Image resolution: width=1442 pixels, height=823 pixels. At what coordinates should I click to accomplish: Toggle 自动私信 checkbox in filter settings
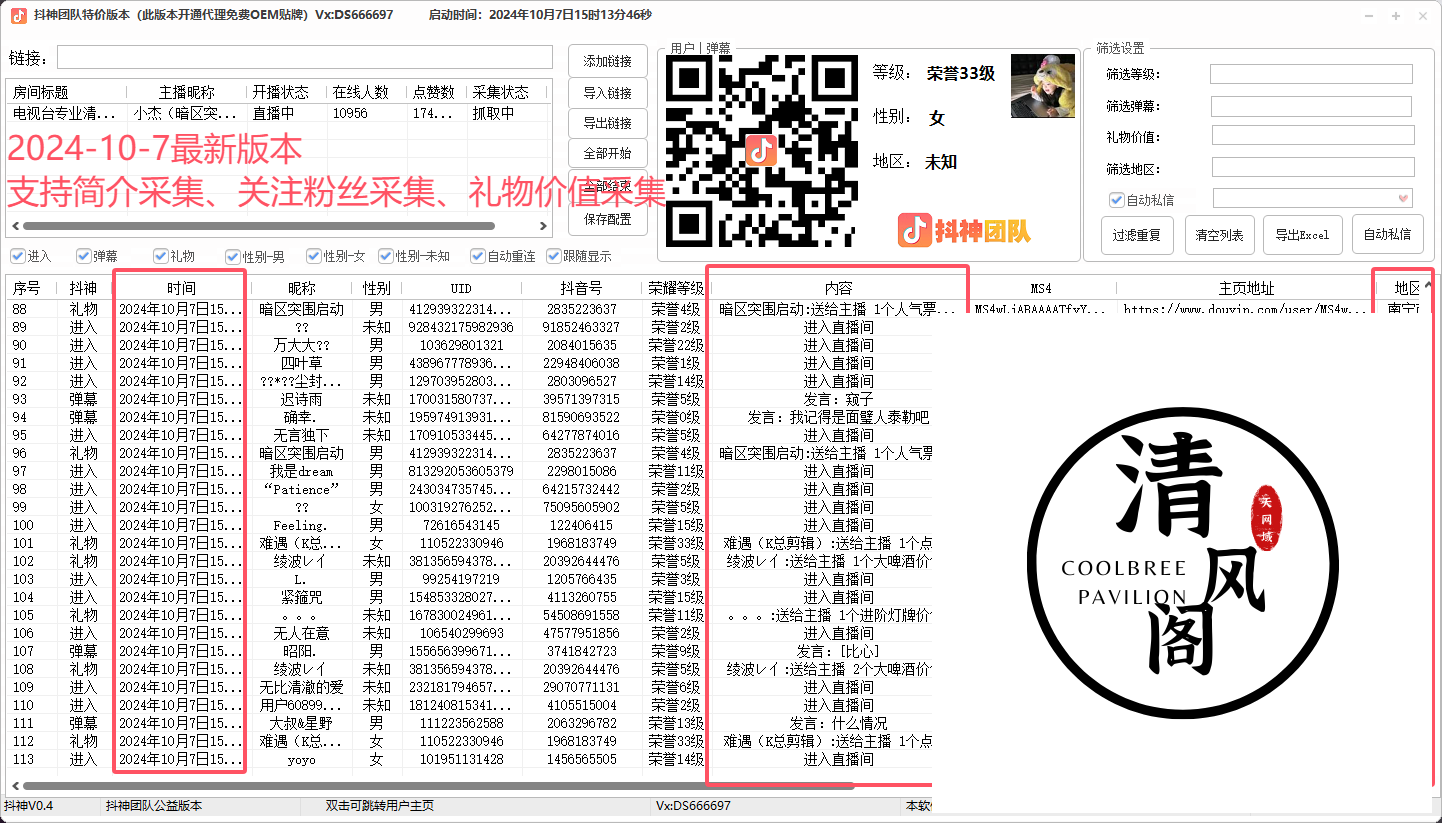point(1116,200)
